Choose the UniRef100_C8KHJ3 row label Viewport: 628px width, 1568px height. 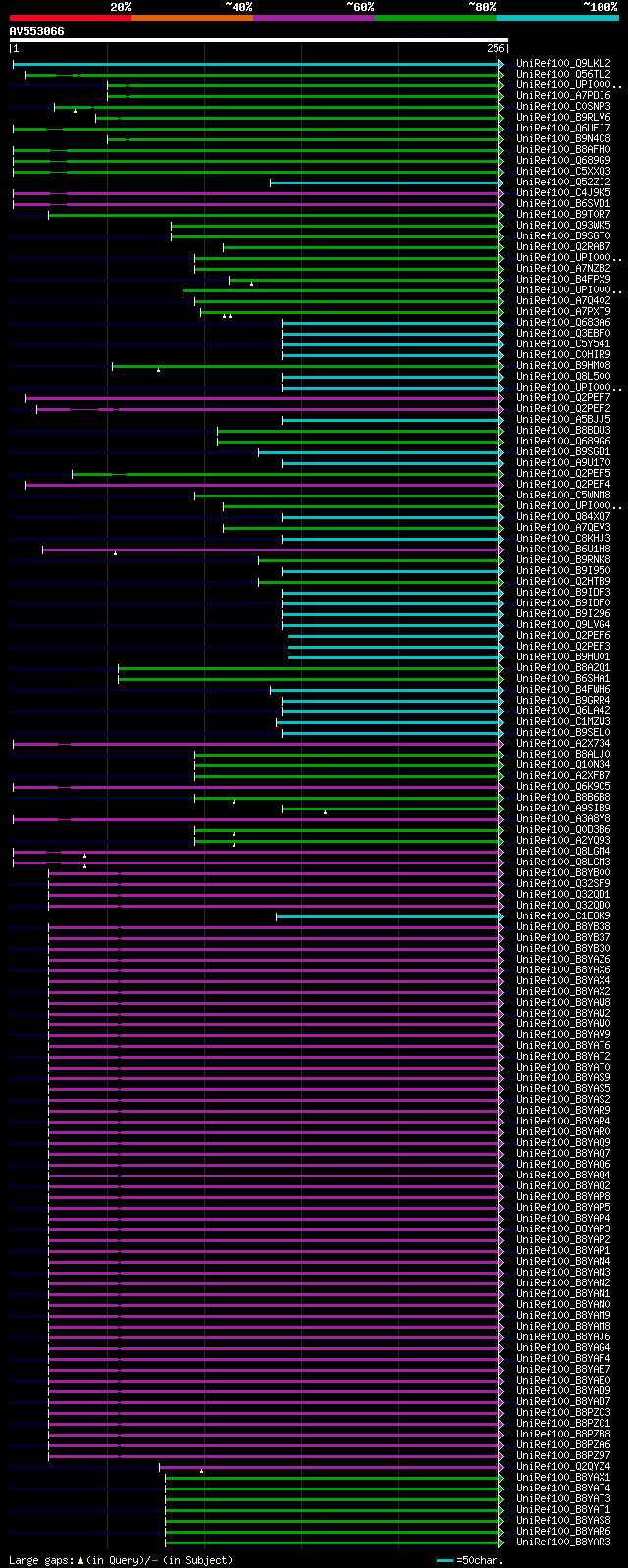click(563, 538)
